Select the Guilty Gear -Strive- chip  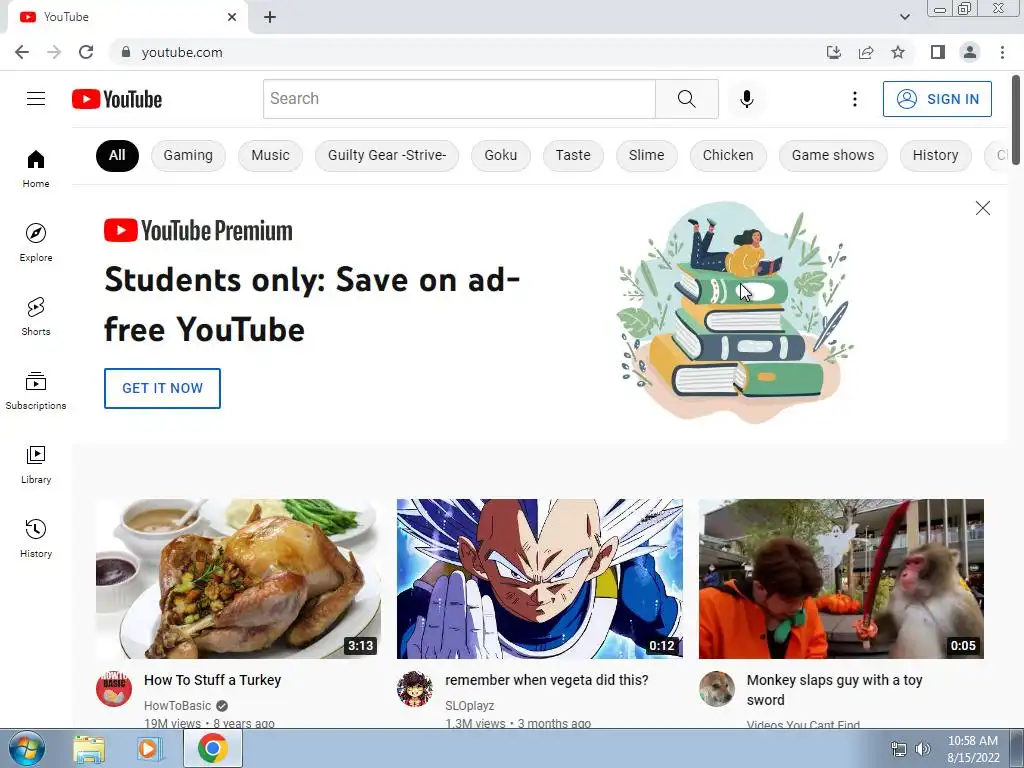point(387,155)
